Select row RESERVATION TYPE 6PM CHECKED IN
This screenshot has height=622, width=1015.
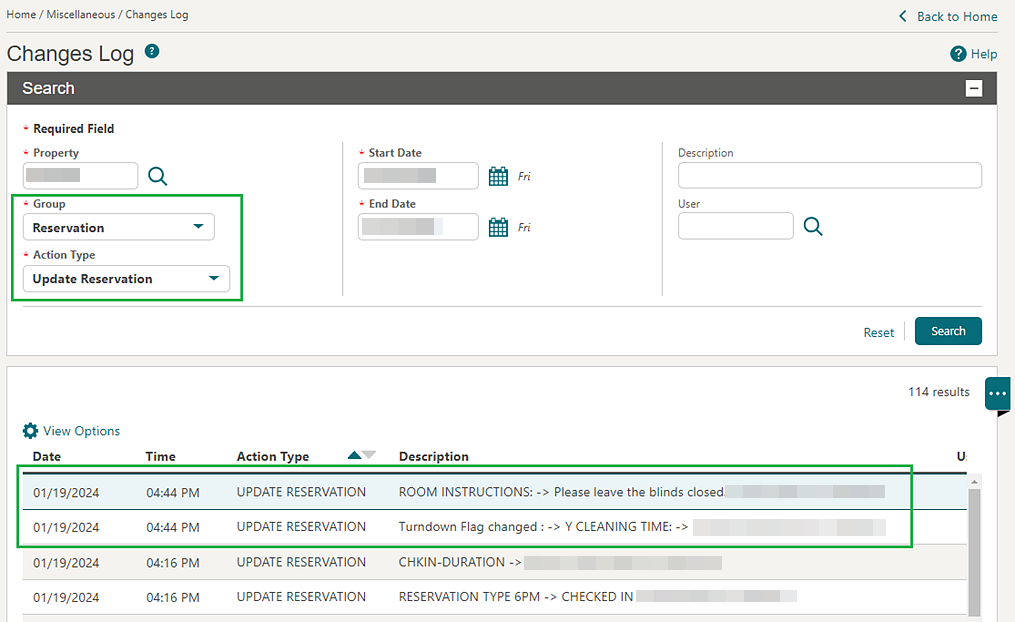click(495, 597)
